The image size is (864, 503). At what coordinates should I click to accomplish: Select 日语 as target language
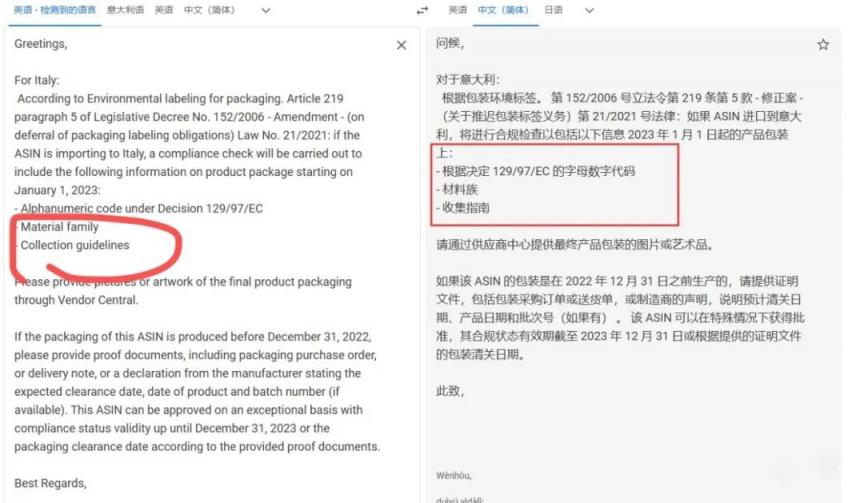coord(553,10)
